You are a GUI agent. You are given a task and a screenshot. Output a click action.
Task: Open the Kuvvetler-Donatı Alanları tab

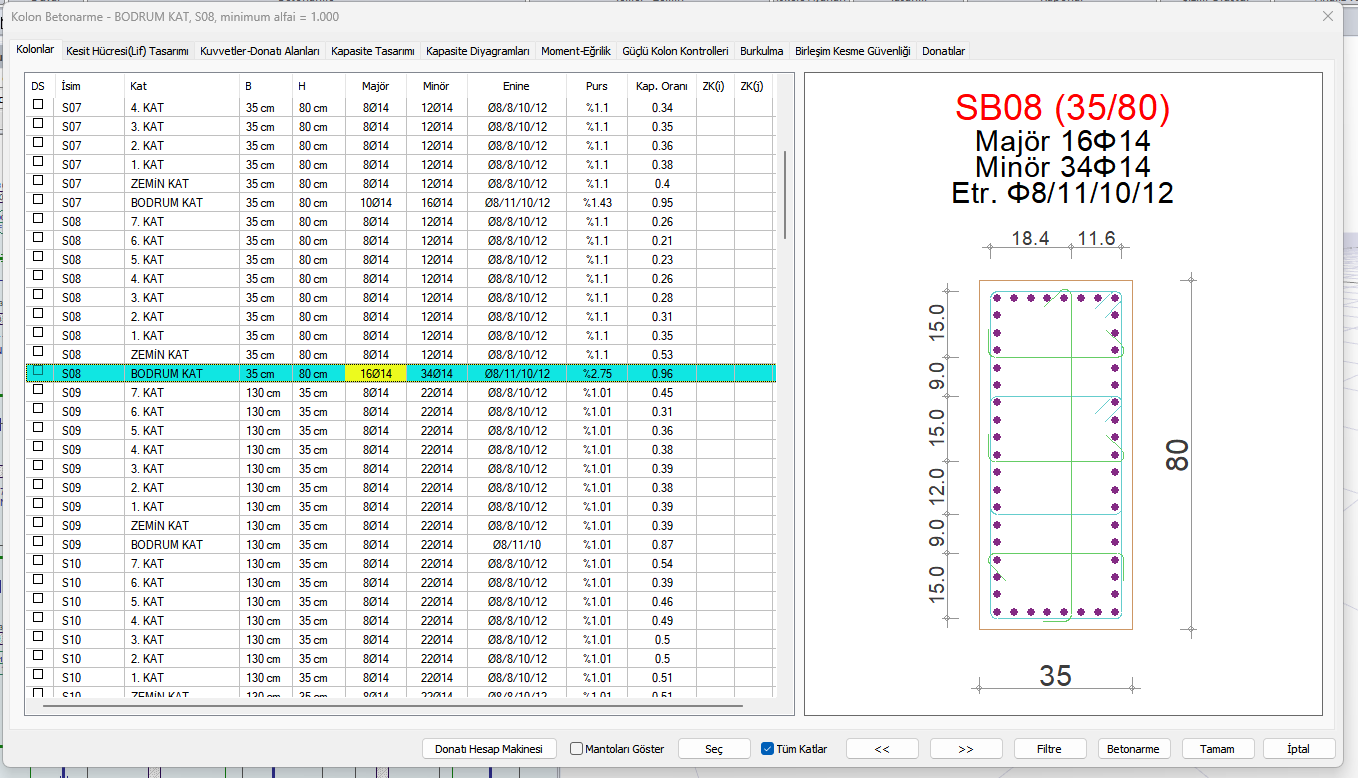pos(260,51)
